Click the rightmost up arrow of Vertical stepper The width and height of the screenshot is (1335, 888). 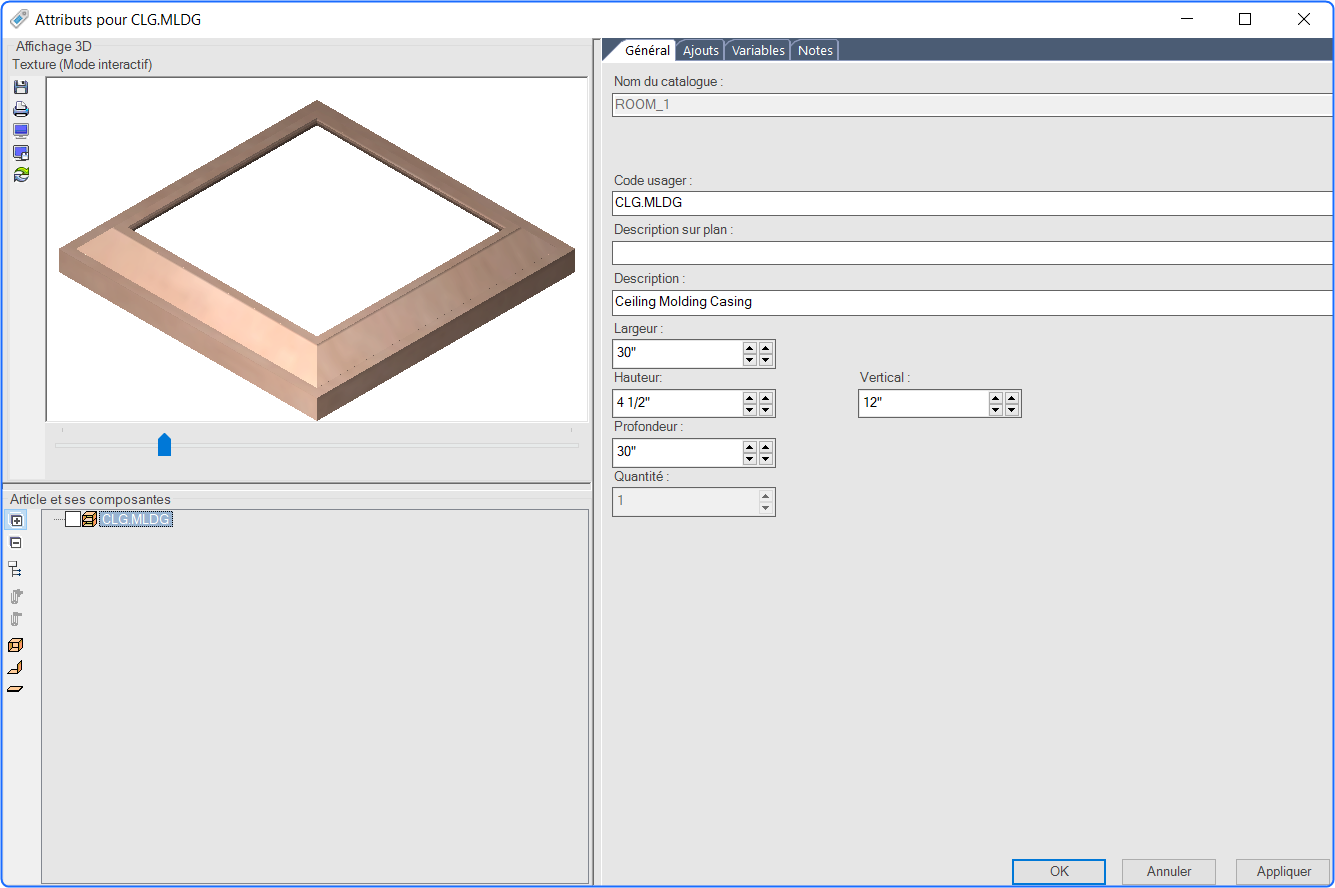tap(1012, 398)
